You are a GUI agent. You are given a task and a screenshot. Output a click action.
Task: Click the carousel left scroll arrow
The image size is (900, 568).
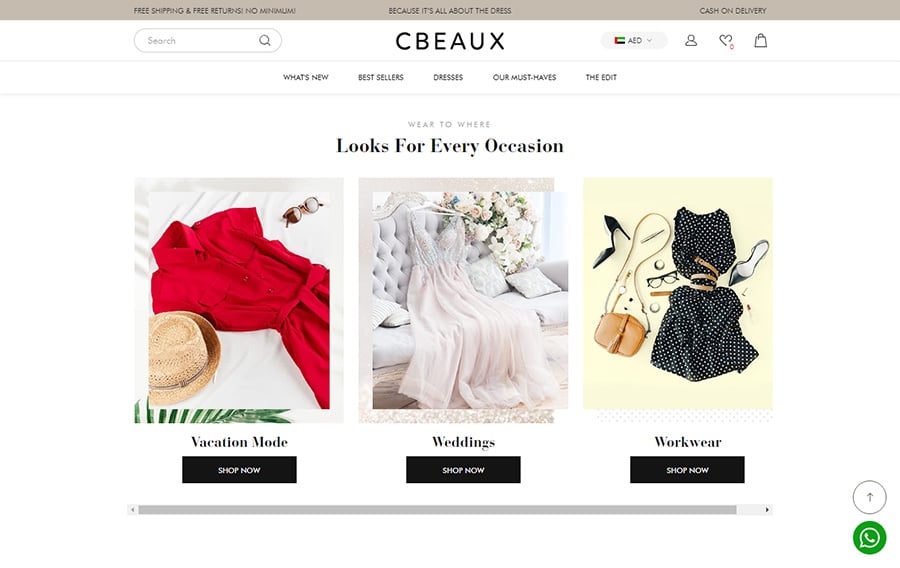tap(133, 509)
